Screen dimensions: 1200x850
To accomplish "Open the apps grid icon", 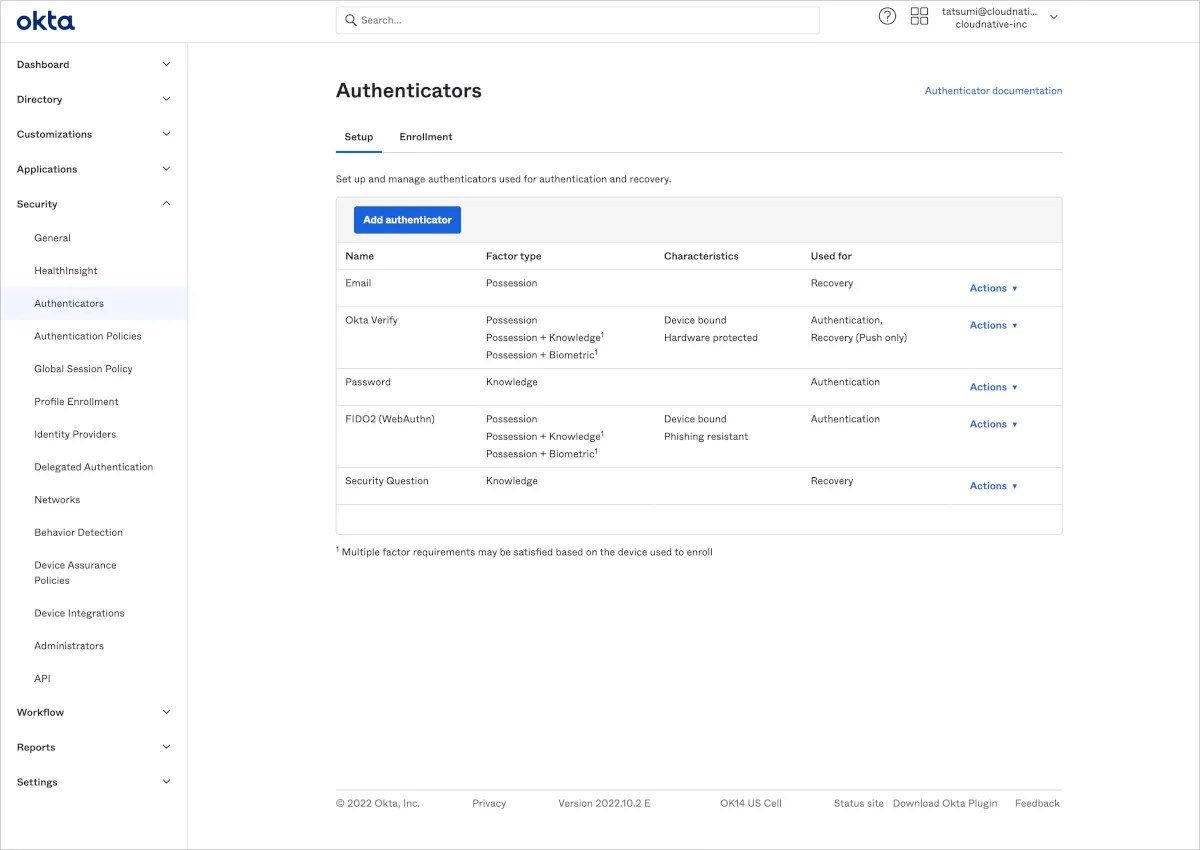I will [919, 16].
